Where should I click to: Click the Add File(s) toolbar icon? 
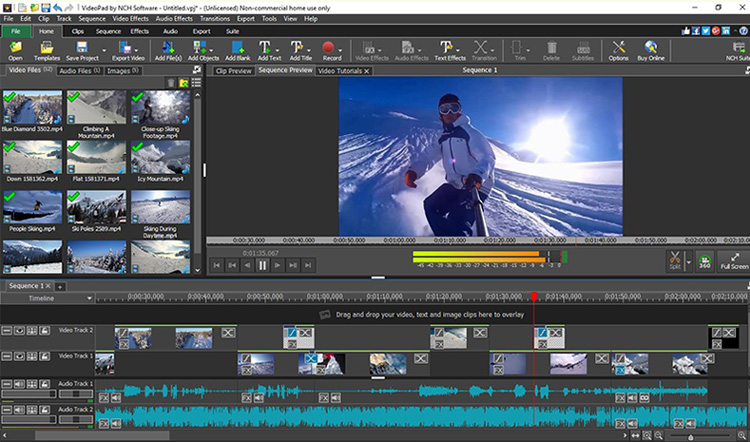[x=168, y=51]
